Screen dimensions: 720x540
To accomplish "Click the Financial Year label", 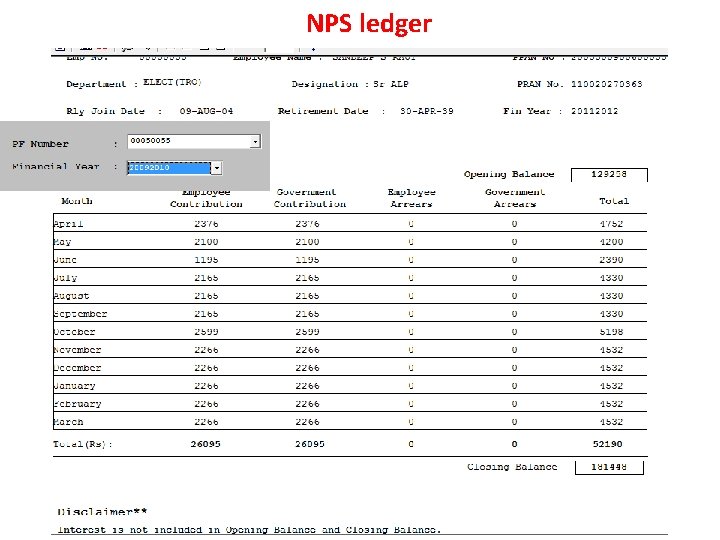I will pyautogui.click(x=56, y=166).
